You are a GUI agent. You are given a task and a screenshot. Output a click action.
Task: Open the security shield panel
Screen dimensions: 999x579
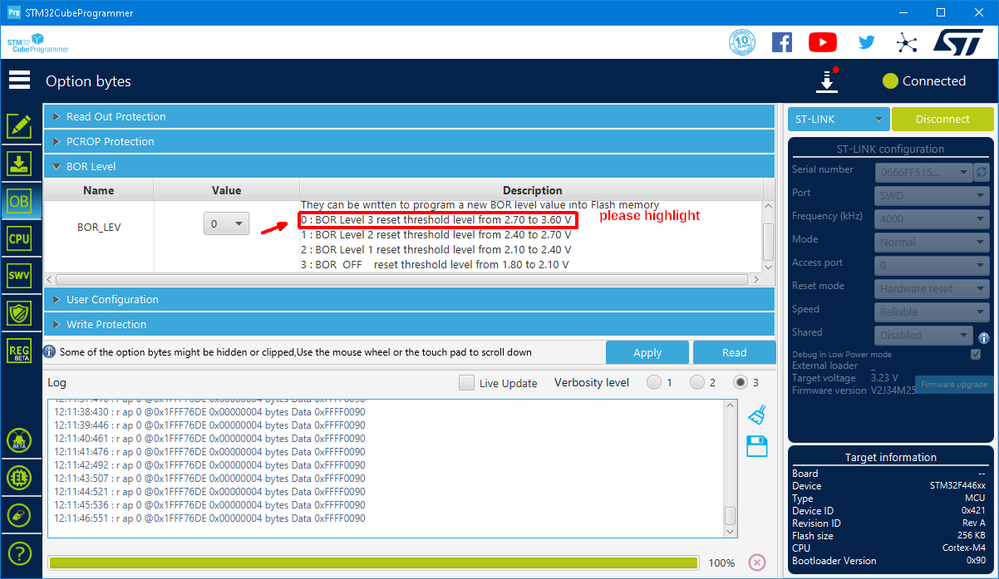point(19,313)
